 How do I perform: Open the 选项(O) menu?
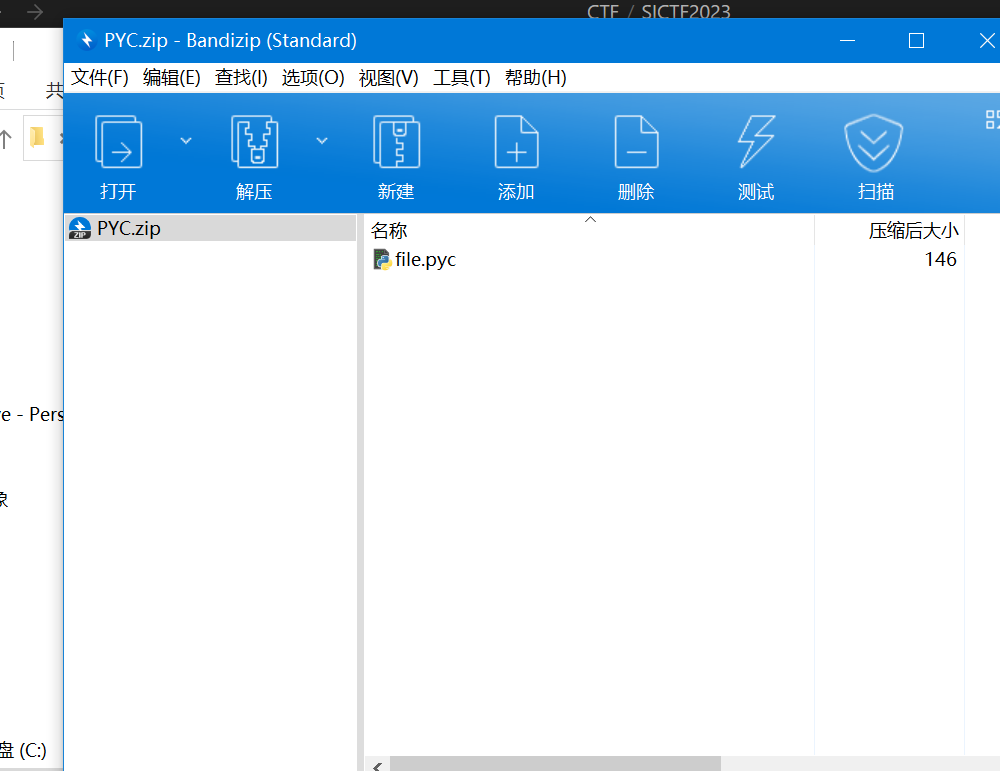tap(313, 78)
